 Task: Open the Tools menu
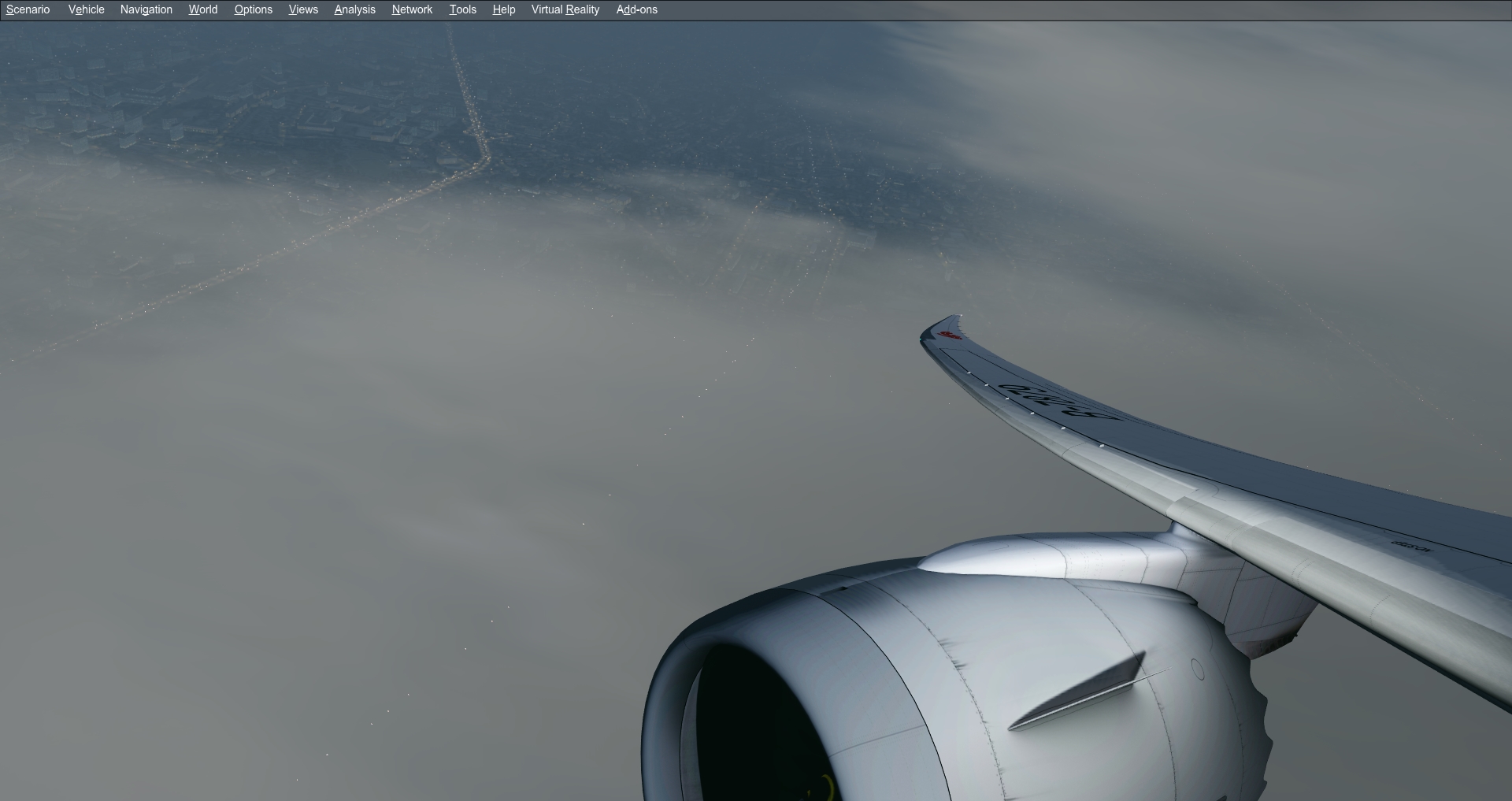[x=462, y=9]
